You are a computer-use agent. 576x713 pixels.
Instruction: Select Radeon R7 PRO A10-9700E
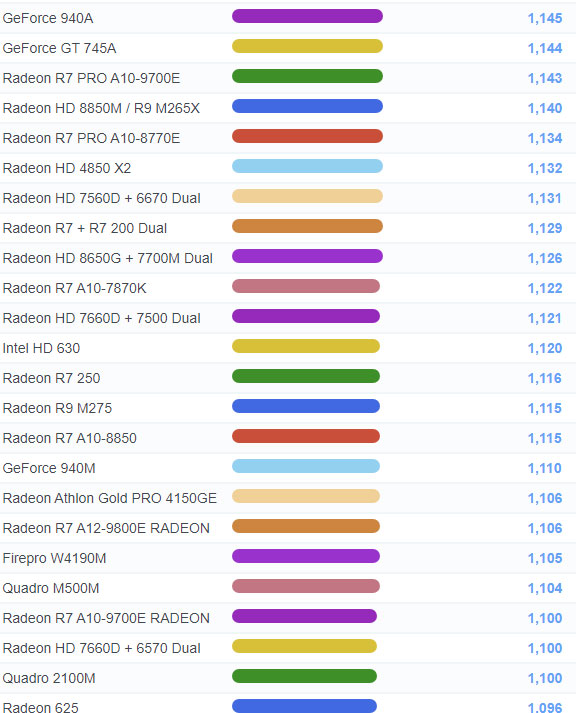[x=91, y=78]
